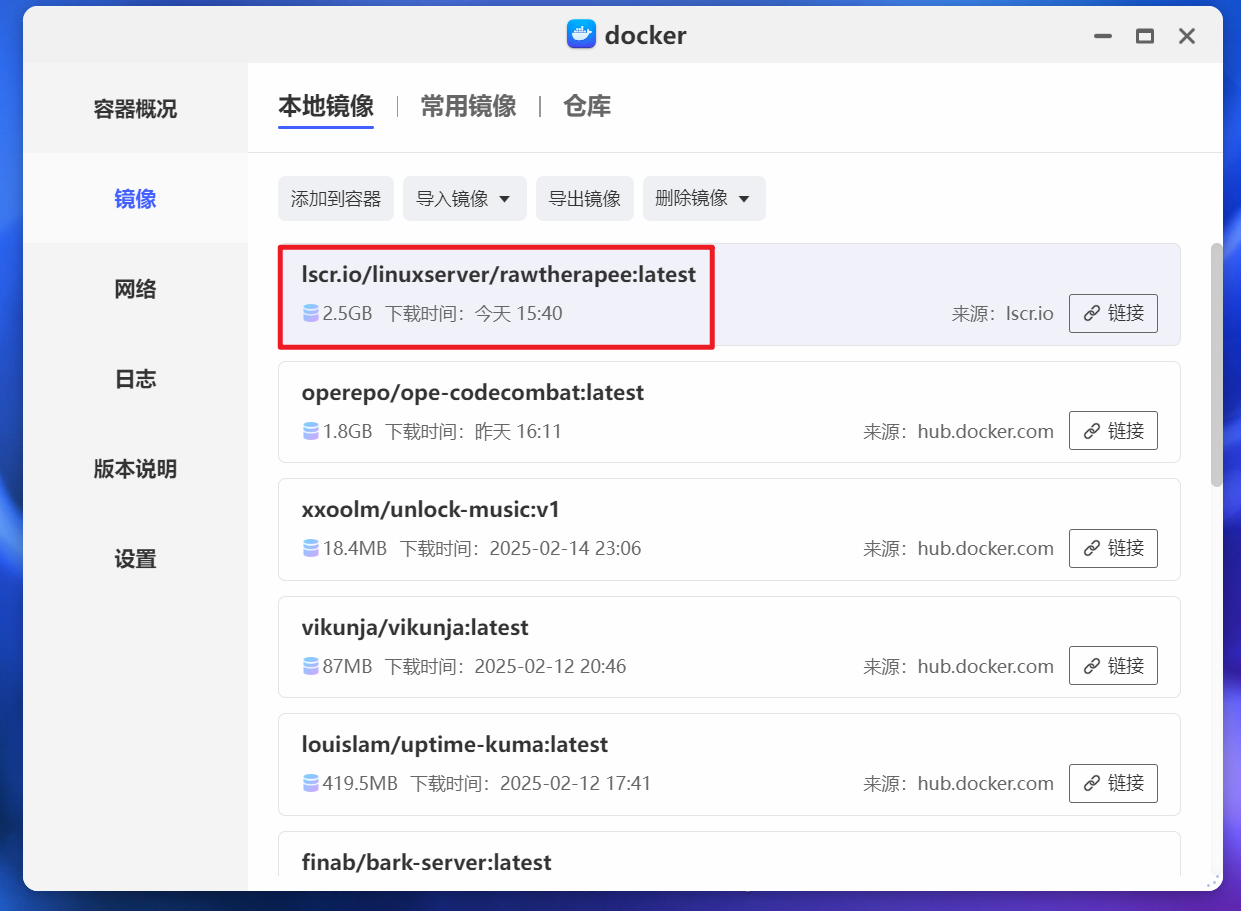Select lscr.io/linuxserver/rawtherapee:latest image name
Screen dimensions: 1241x911
(x=499, y=274)
